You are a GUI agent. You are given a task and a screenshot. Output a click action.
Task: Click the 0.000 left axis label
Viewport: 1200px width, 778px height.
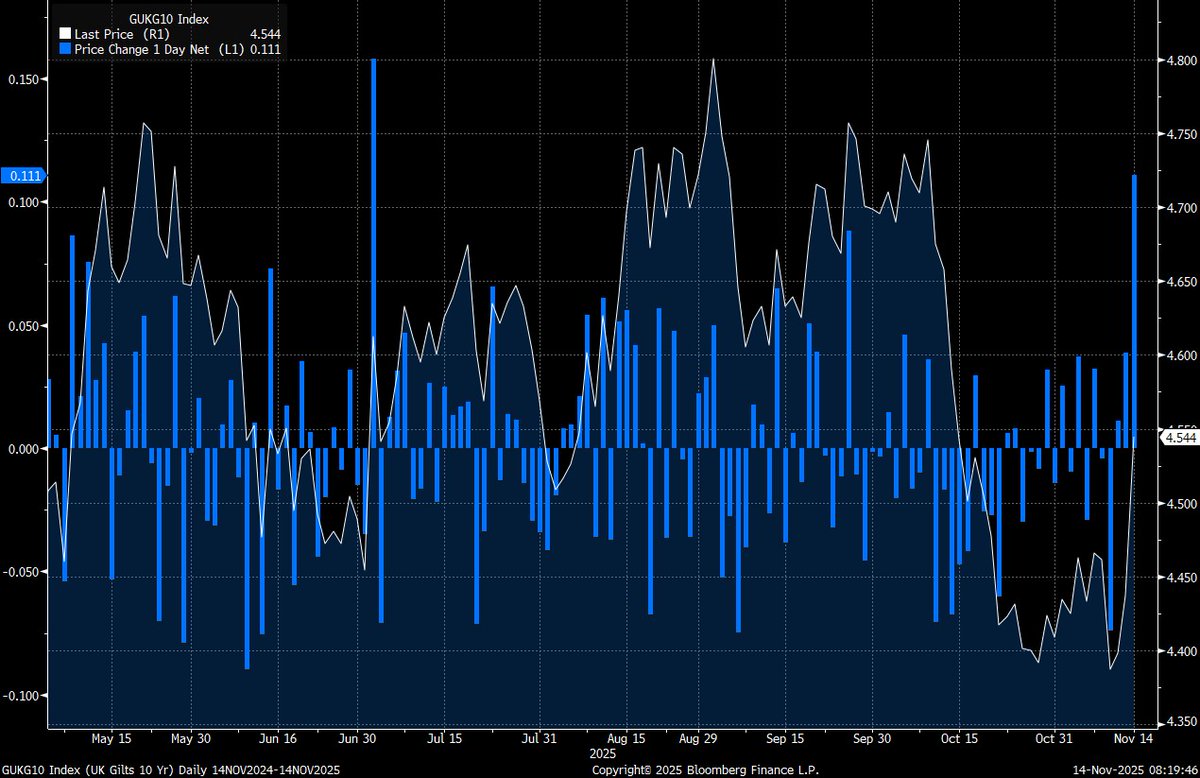coord(22,449)
